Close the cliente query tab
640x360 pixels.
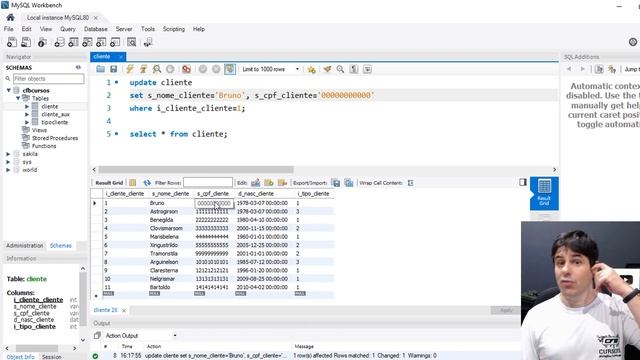click(121, 57)
